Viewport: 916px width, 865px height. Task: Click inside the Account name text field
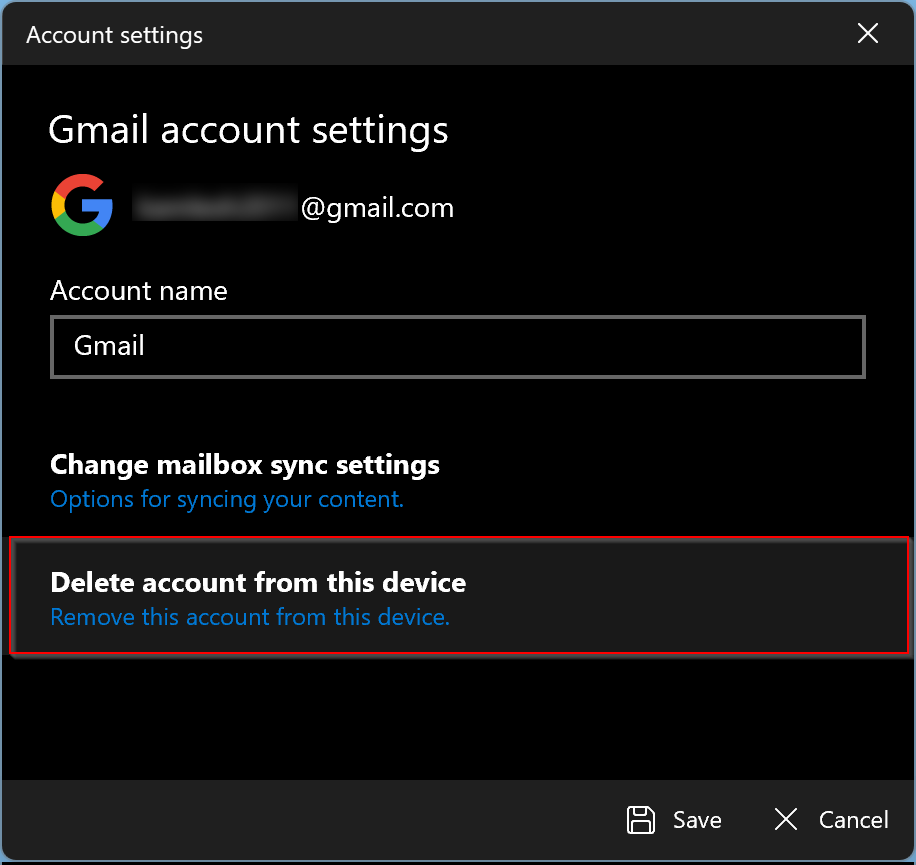coord(457,346)
